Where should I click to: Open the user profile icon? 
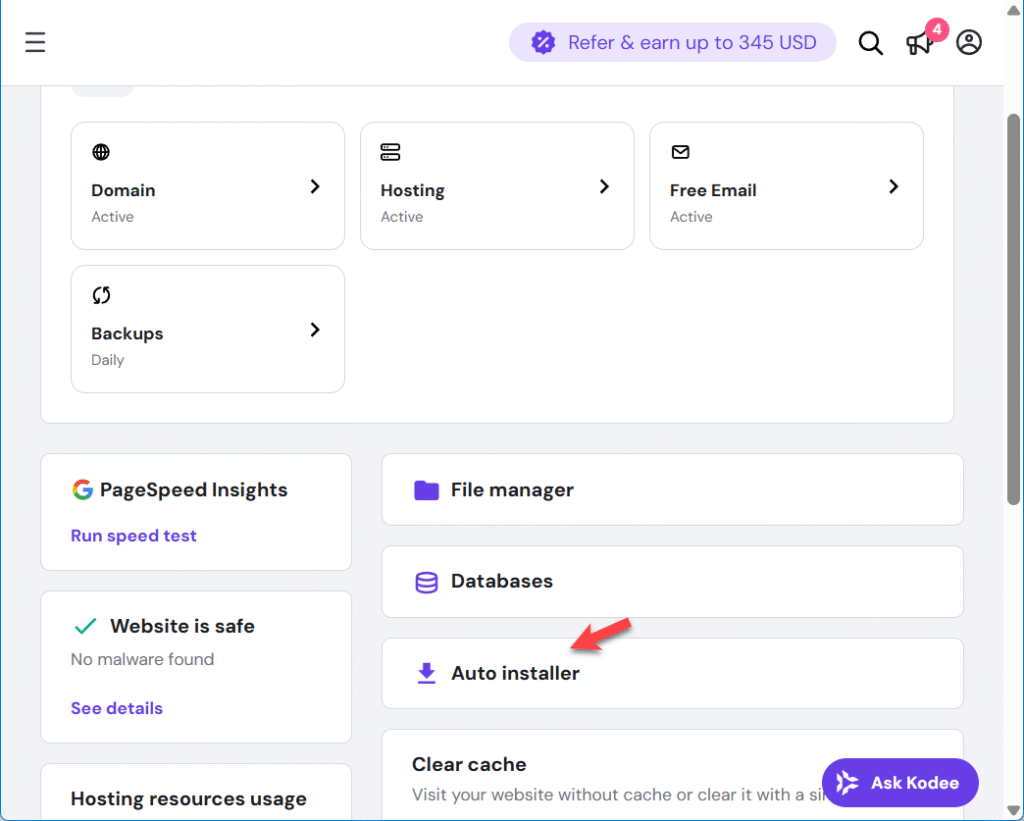(968, 42)
